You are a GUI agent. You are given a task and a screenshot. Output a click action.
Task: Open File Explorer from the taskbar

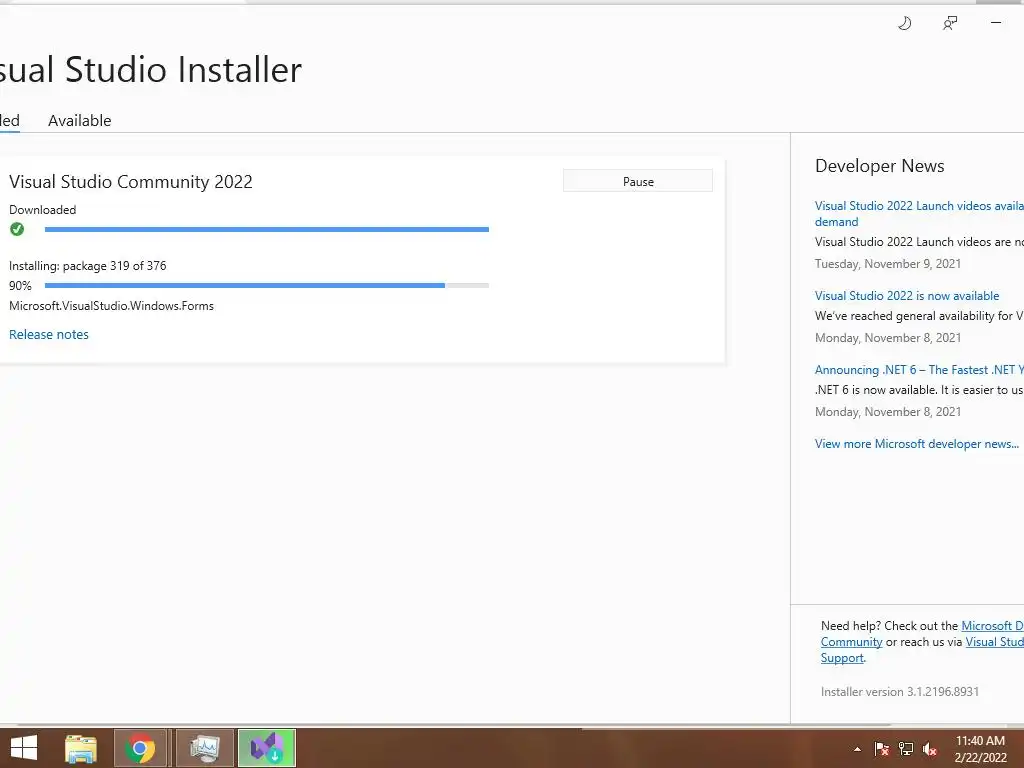(x=81, y=748)
